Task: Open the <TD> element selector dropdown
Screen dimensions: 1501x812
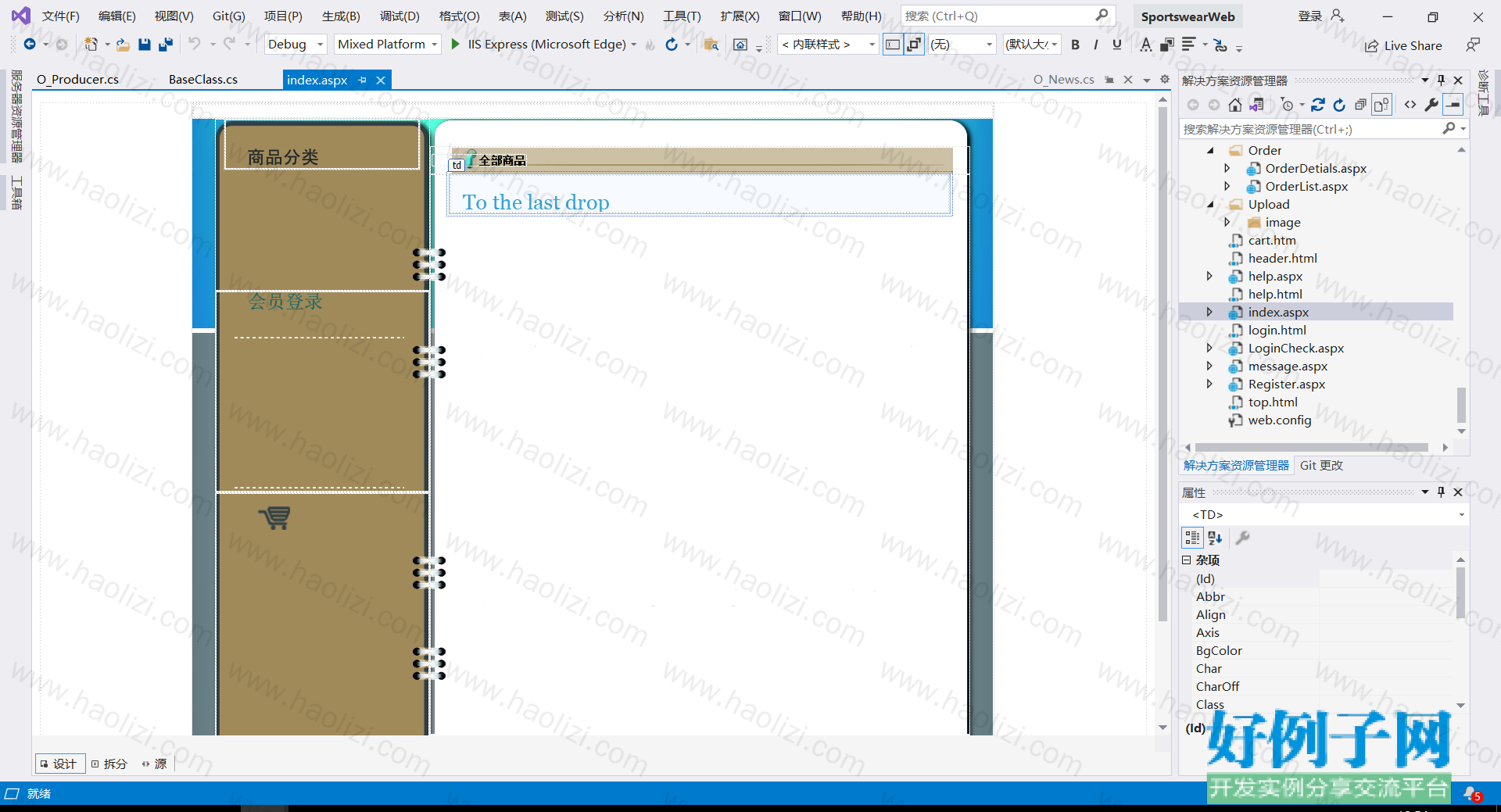Action: click(x=1461, y=515)
